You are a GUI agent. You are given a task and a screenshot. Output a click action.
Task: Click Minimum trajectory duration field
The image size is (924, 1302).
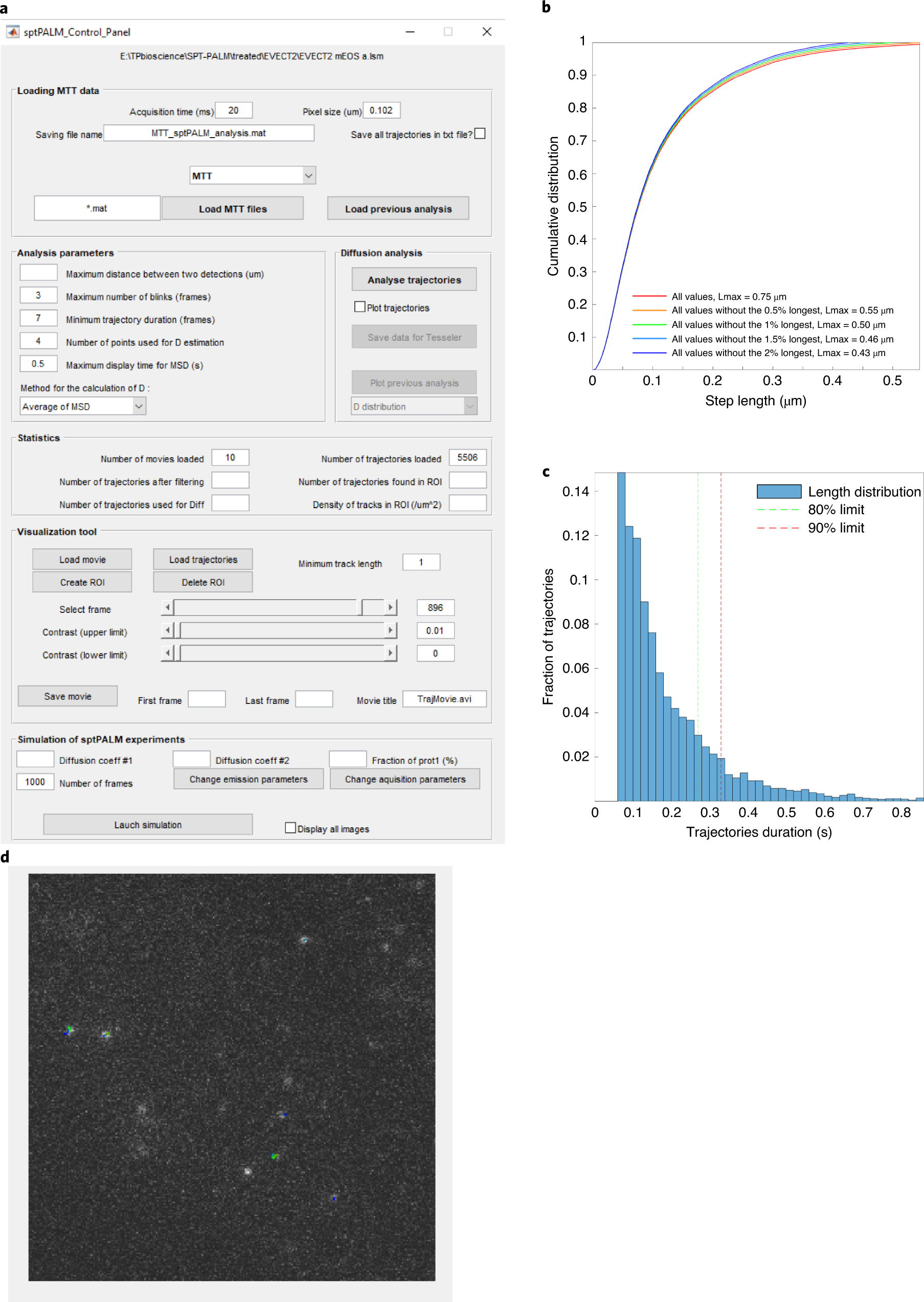coord(38,318)
